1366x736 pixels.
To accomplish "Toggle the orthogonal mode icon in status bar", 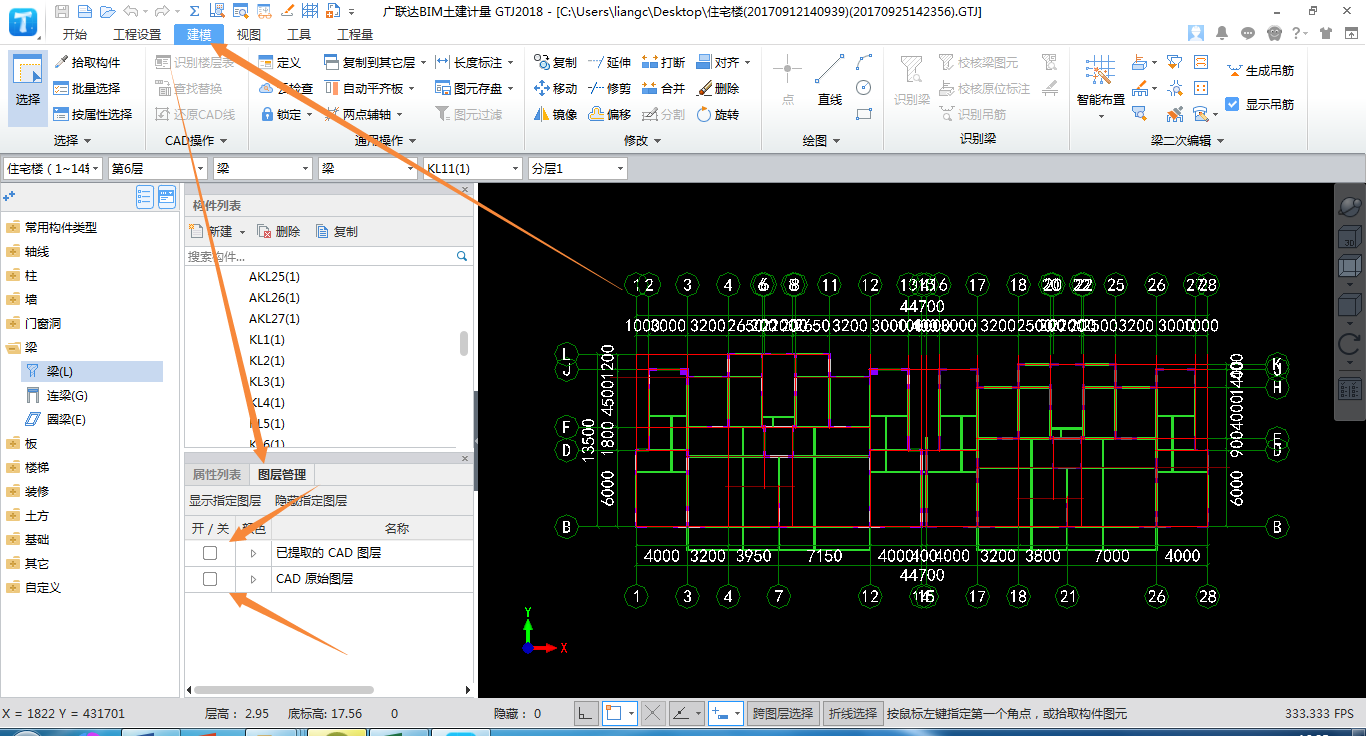I will coord(587,713).
